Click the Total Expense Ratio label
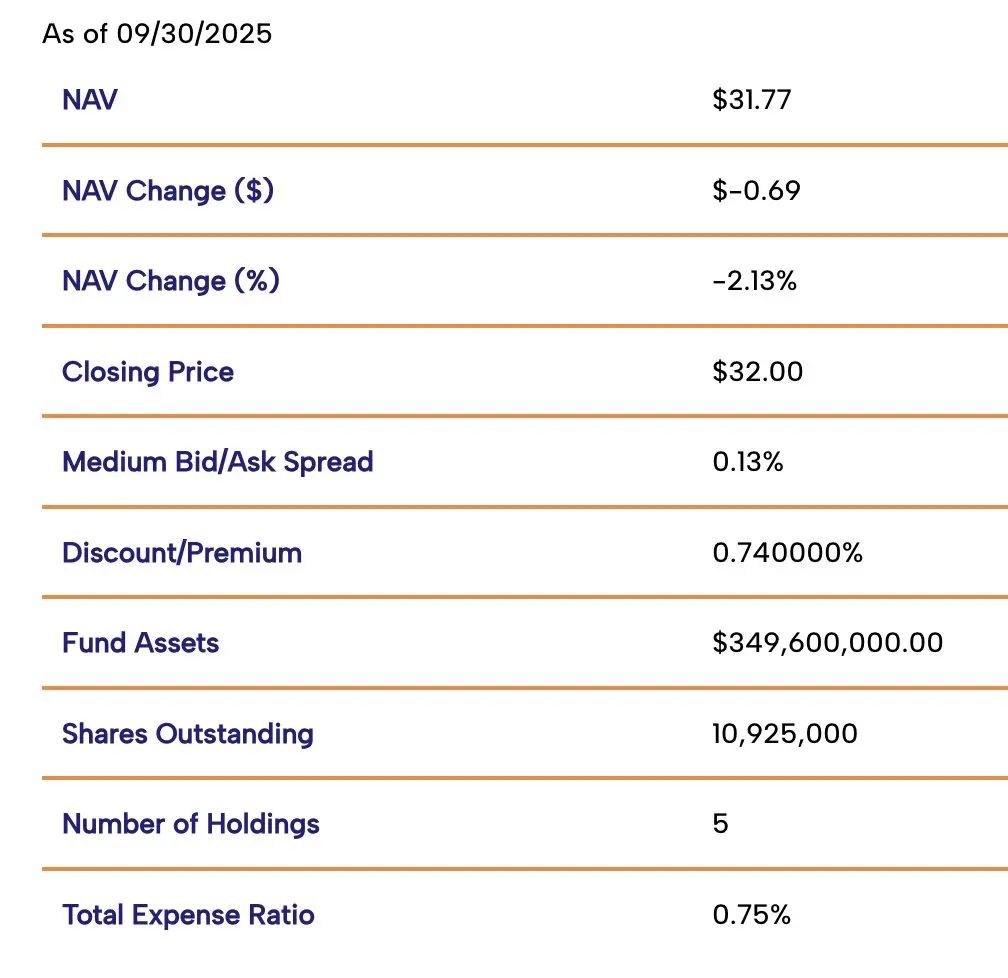 pos(188,915)
